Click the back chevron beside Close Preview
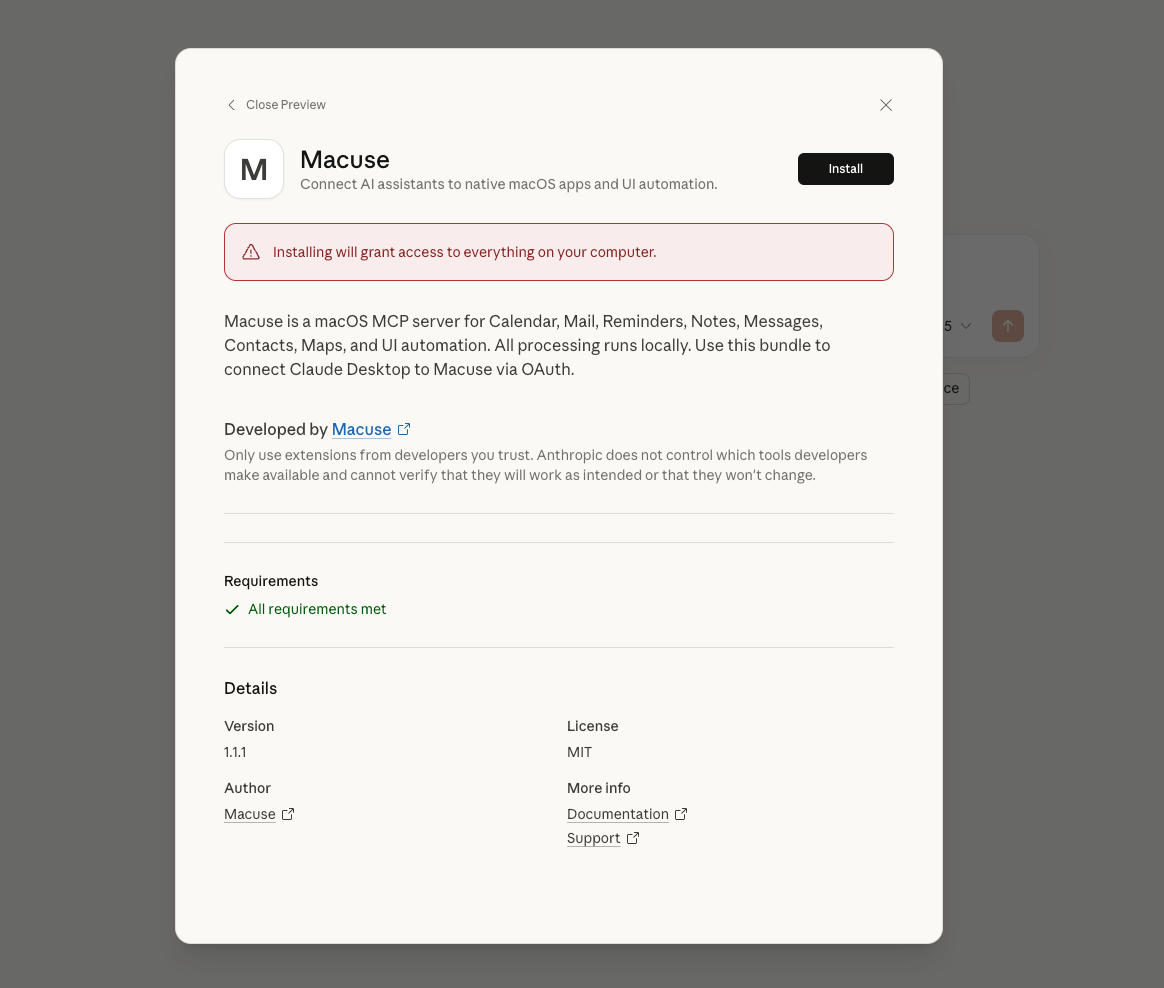This screenshot has height=988, width=1164. tap(231, 105)
